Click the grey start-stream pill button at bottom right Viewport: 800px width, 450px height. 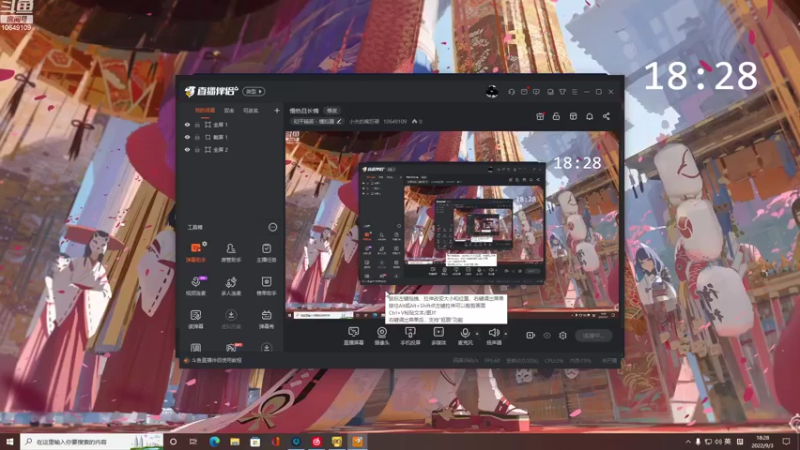click(593, 335)
